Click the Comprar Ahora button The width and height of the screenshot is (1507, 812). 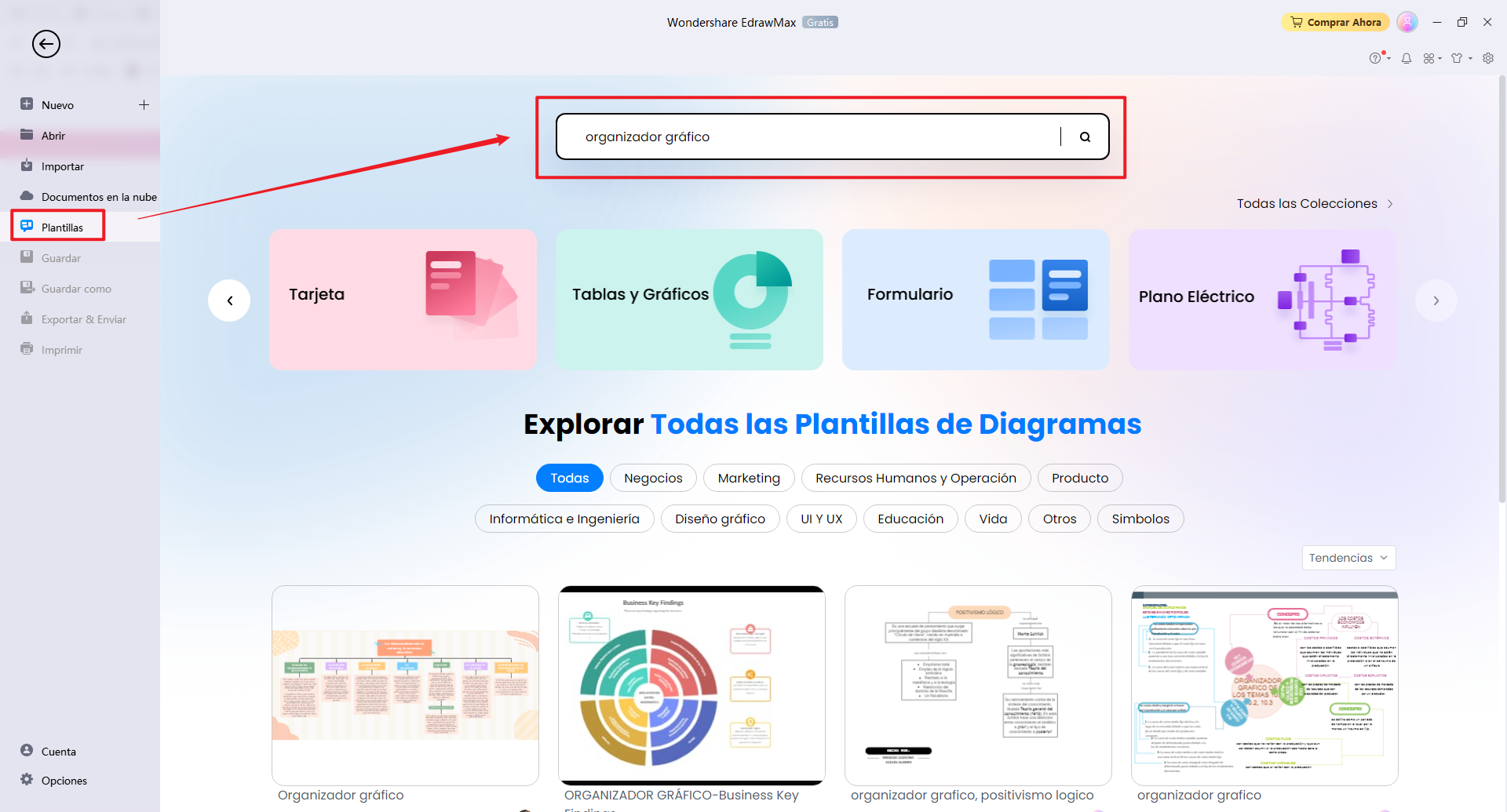click(1334, 22)
